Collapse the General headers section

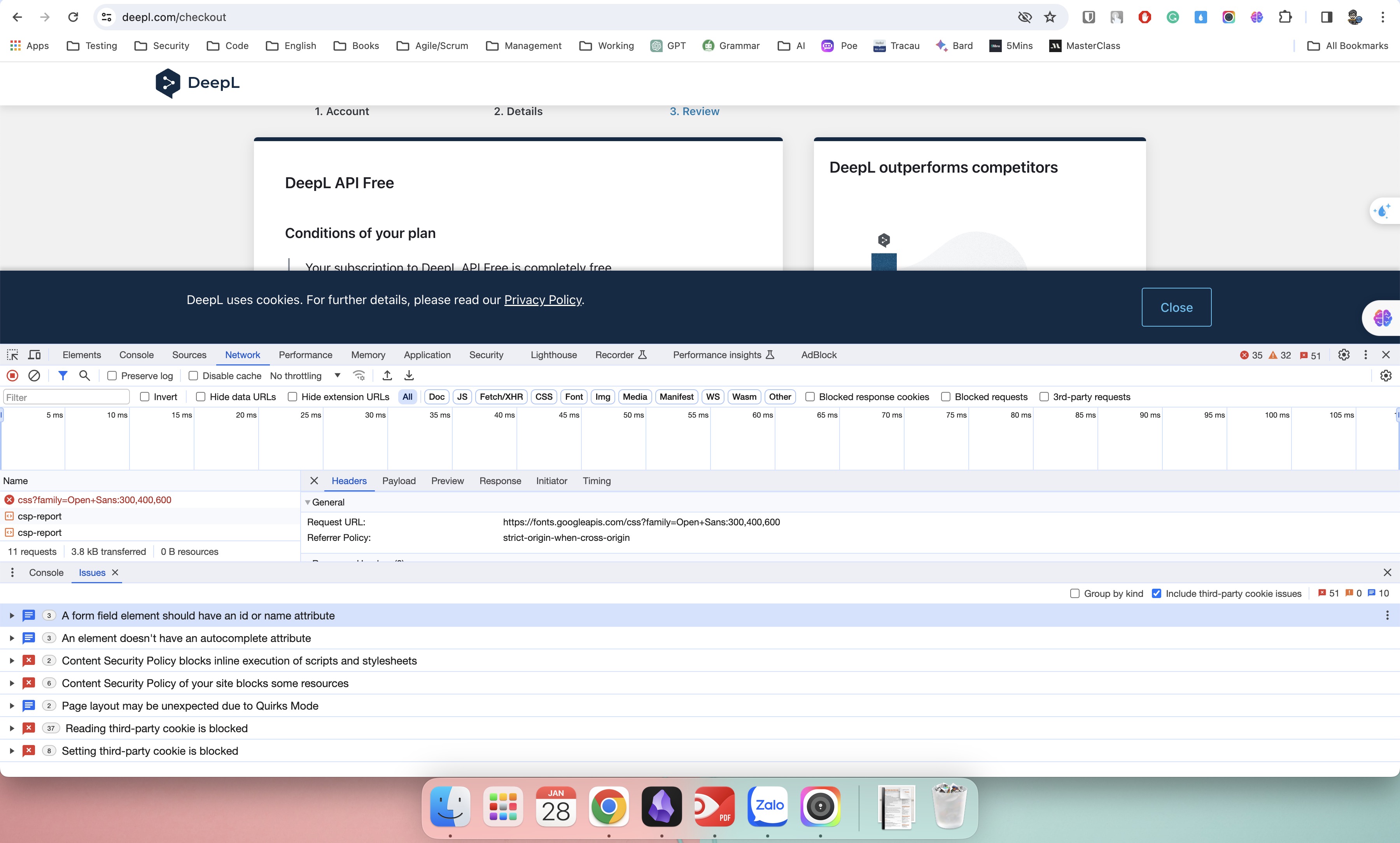308,502
